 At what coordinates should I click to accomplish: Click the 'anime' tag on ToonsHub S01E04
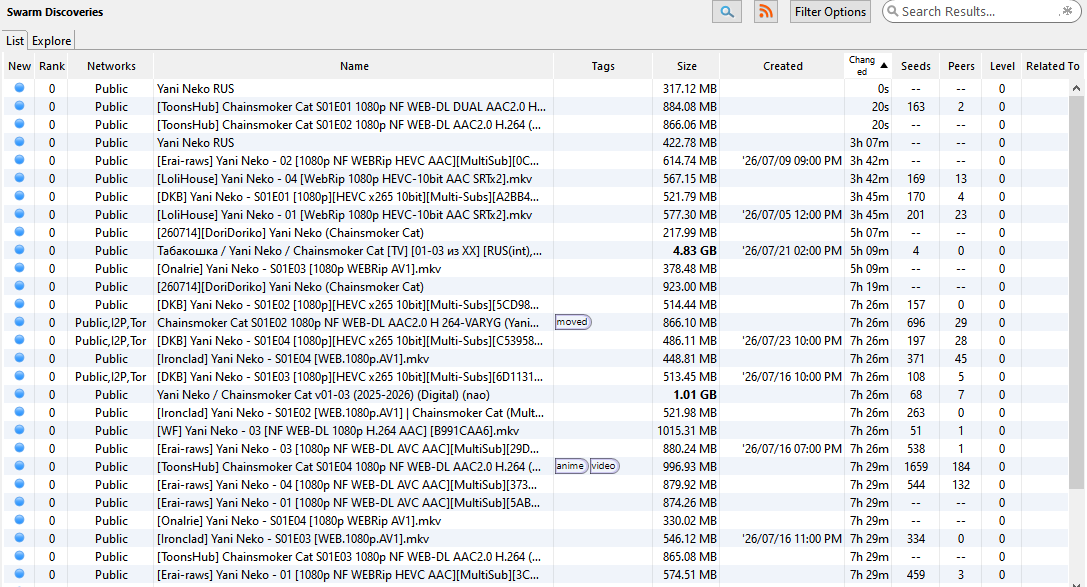click(571, 466)
